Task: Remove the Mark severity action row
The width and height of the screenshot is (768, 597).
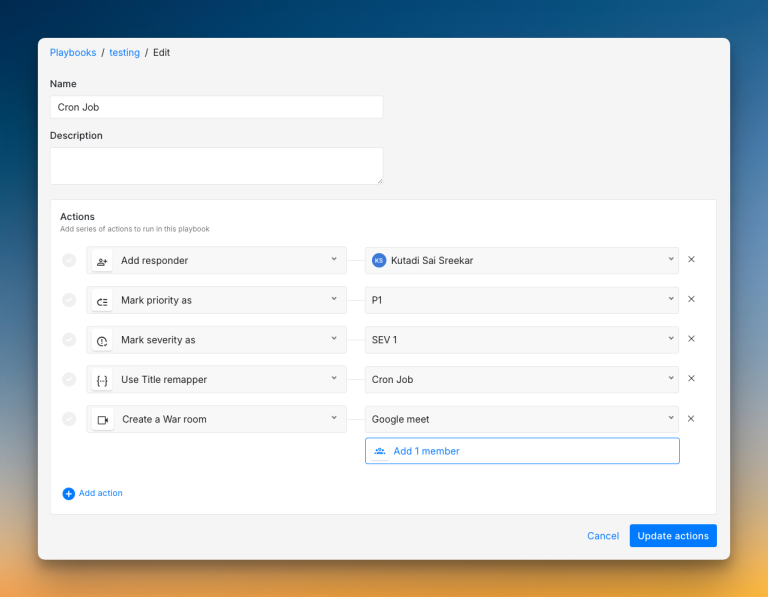Action: 691,339
